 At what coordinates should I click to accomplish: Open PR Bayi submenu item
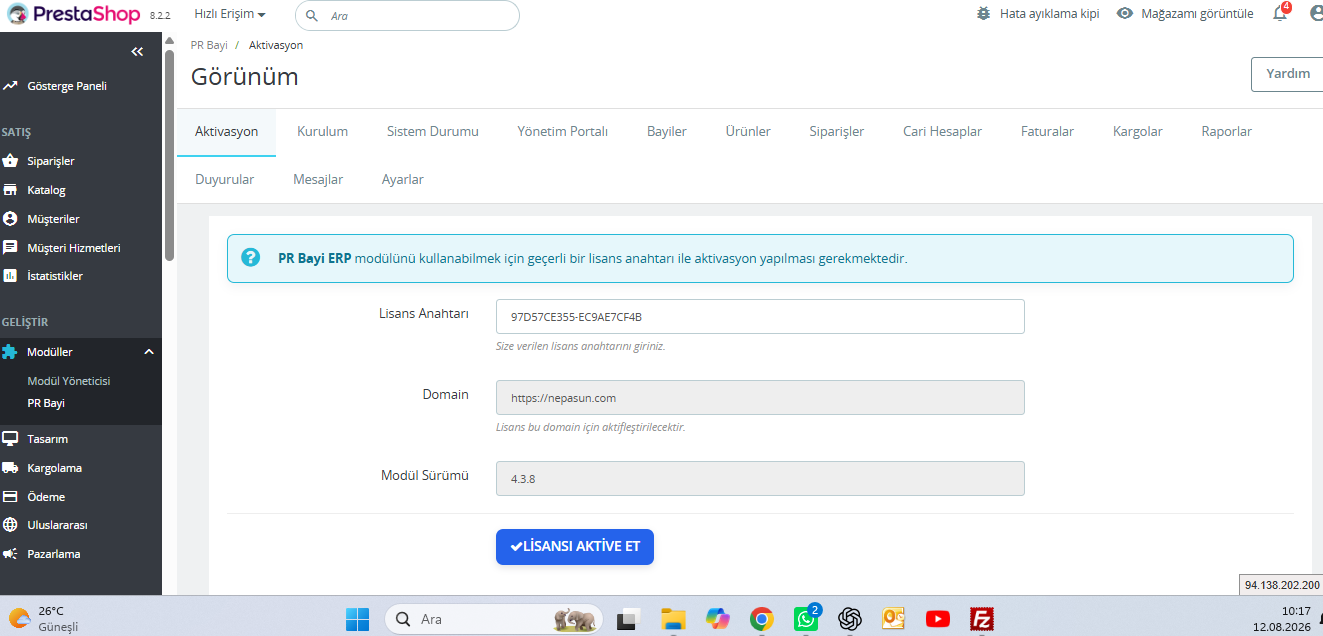(46, 403)
